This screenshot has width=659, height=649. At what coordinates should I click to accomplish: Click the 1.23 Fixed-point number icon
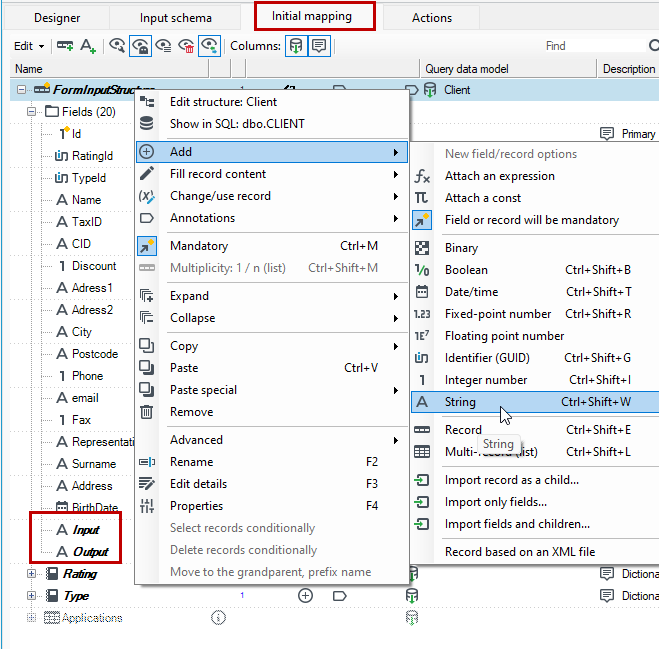(422, 314)
